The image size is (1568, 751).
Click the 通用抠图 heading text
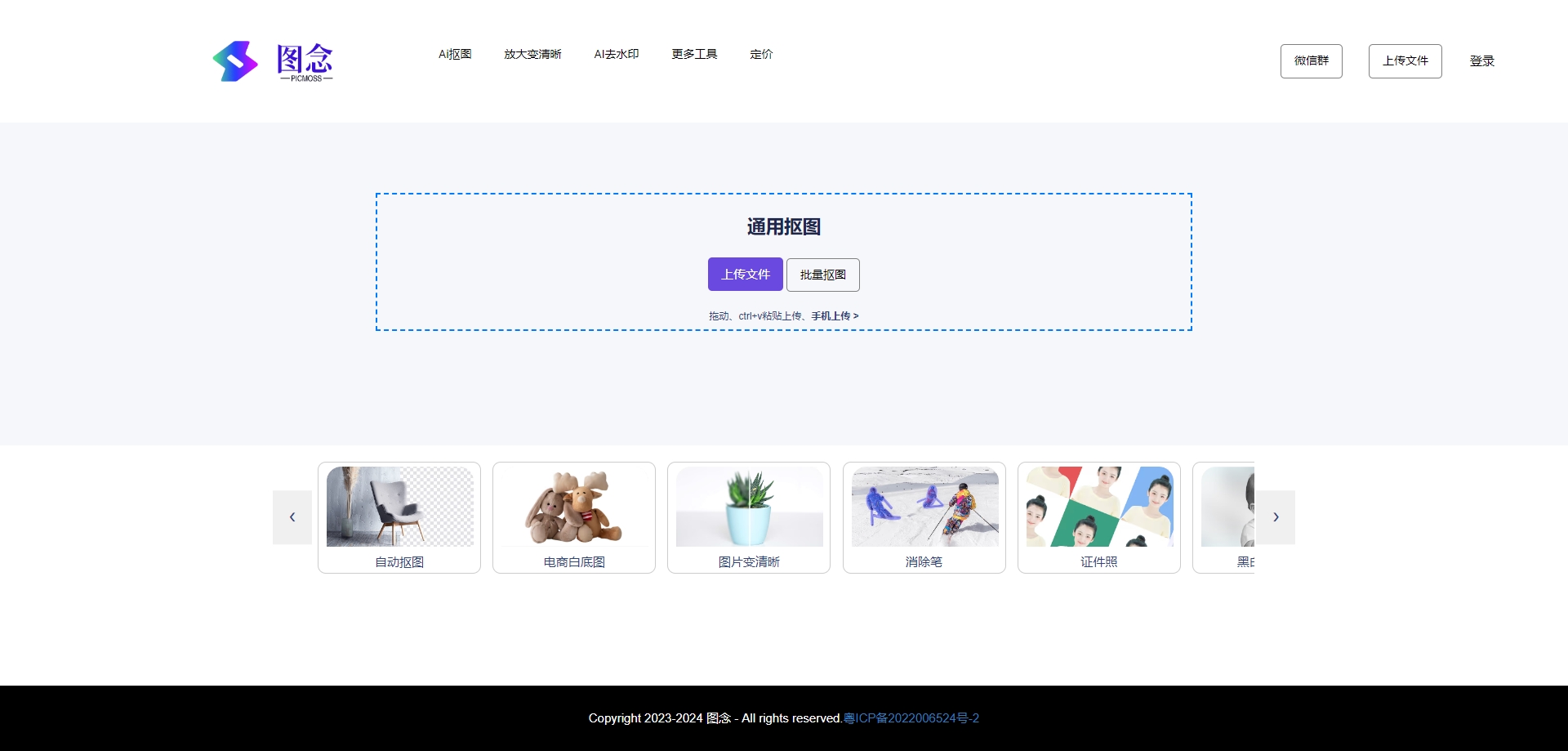(x=784, y=226)
